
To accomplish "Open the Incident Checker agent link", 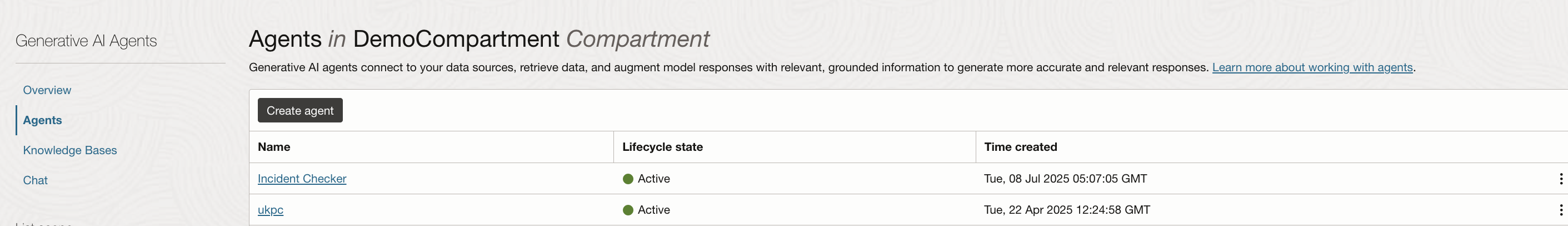I will (302, 179).
